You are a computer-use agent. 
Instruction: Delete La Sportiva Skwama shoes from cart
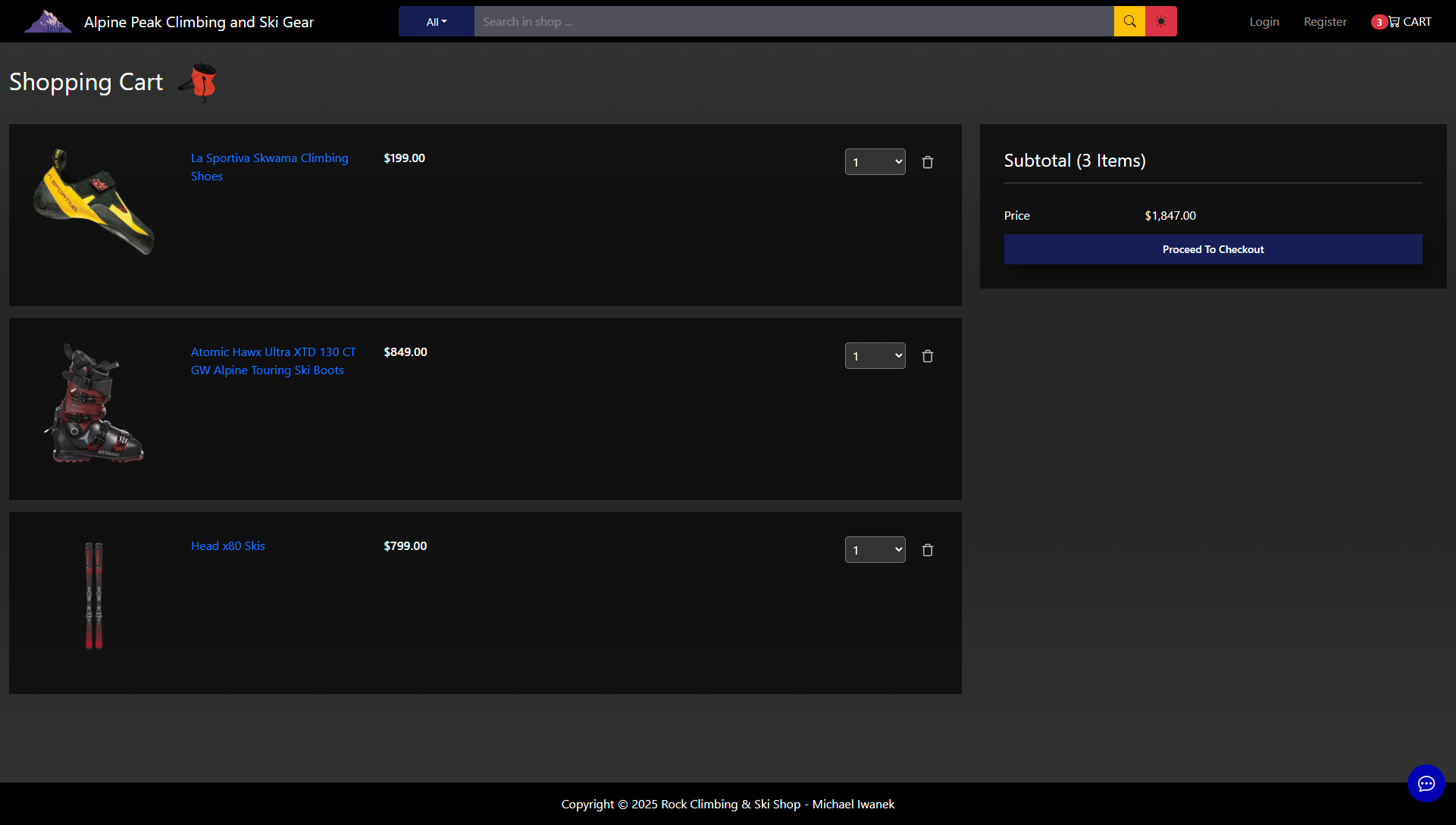(x=927, y=162)
